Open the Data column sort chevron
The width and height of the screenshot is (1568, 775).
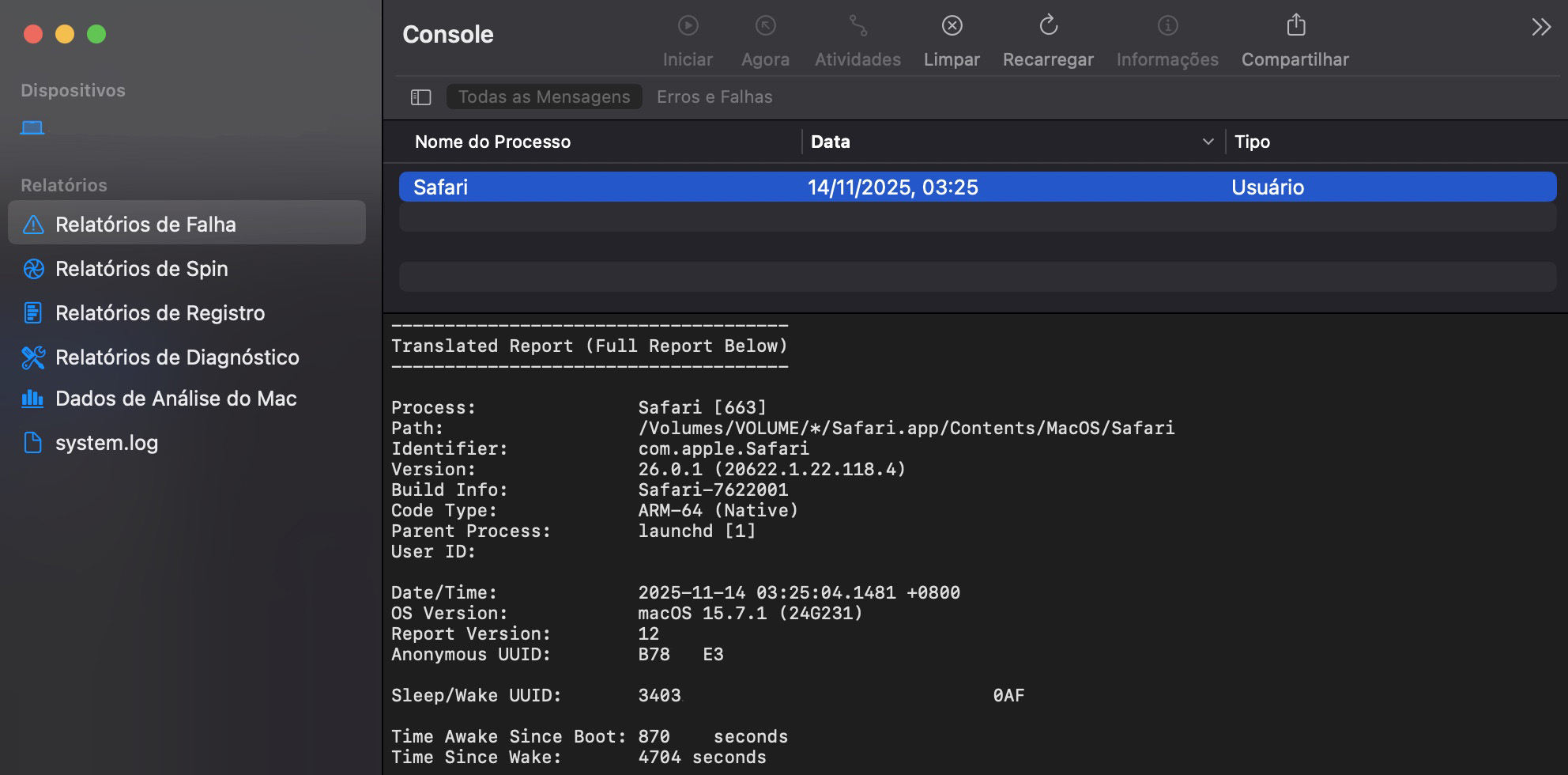tap(1208, 142)
